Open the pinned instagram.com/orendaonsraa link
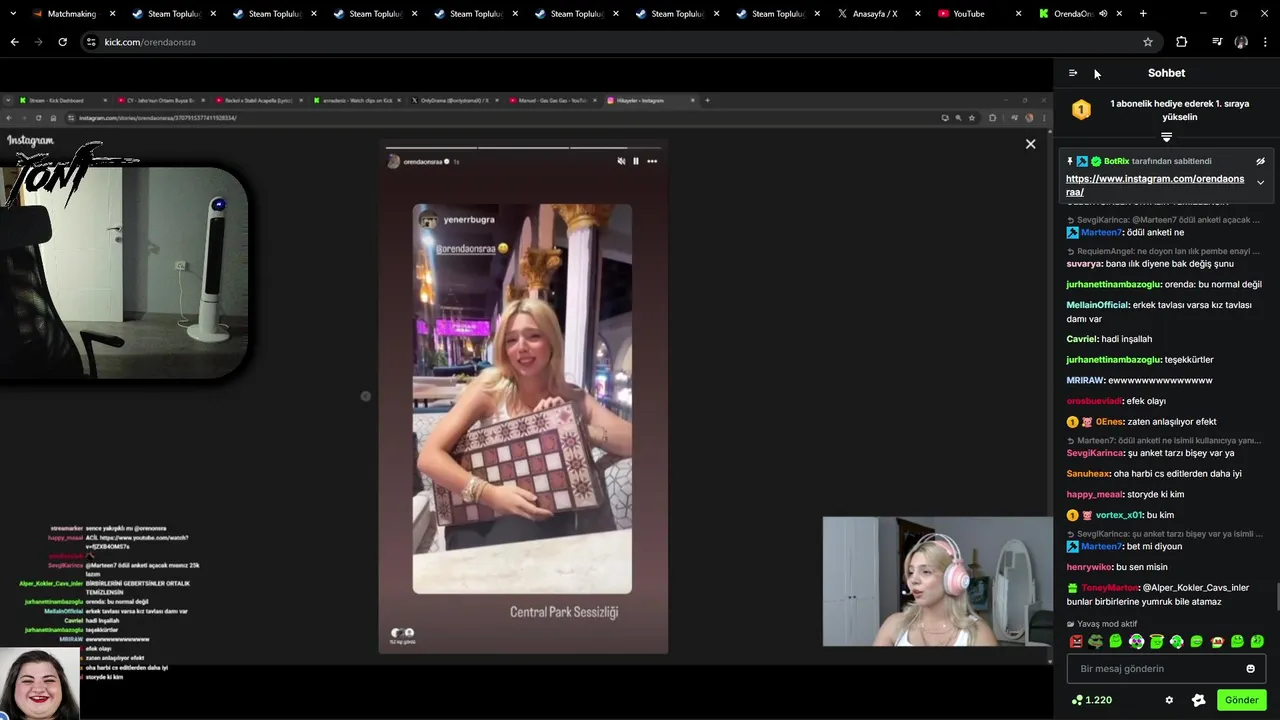Screen dimensions: 1280x720 [1155, 185]
